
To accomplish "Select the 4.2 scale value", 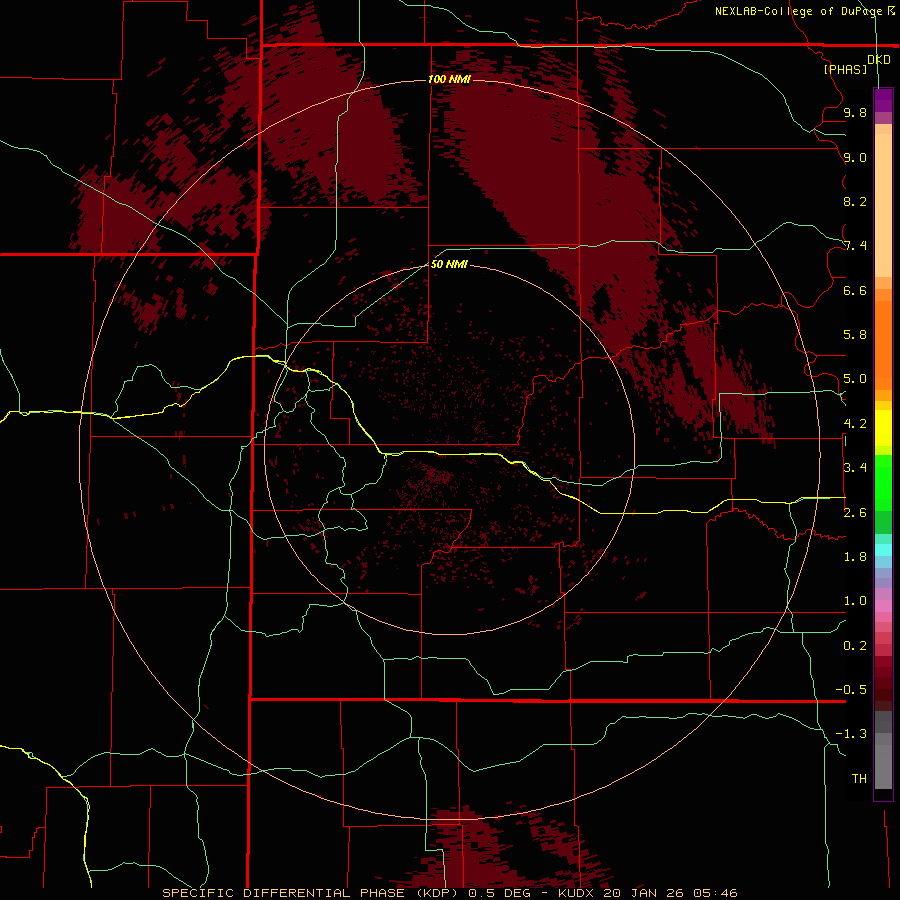I will click(x=855, y=424).
